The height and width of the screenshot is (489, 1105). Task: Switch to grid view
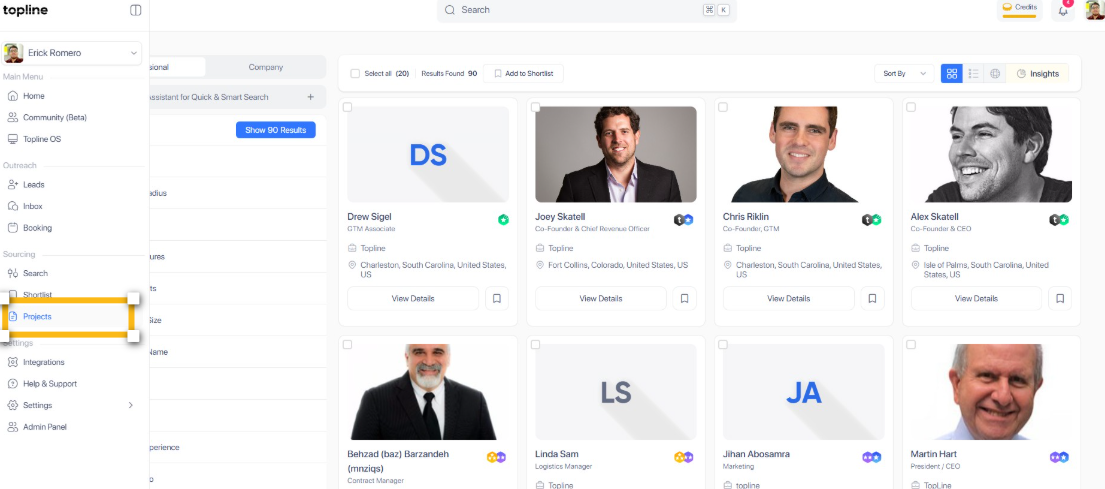click(951, 73)
